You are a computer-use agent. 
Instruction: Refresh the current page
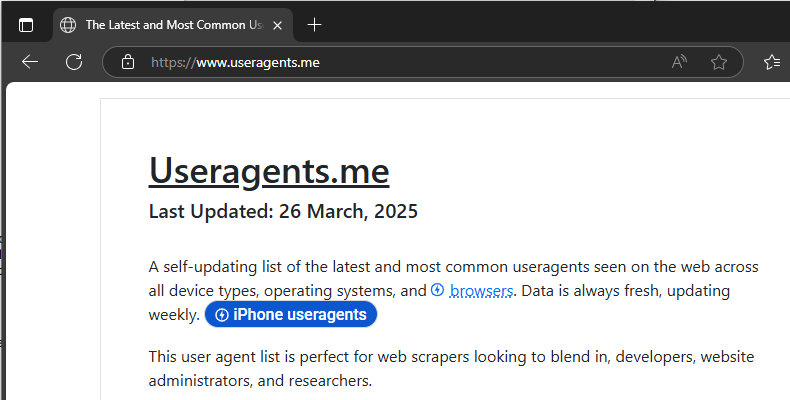(x=74, y=62)
